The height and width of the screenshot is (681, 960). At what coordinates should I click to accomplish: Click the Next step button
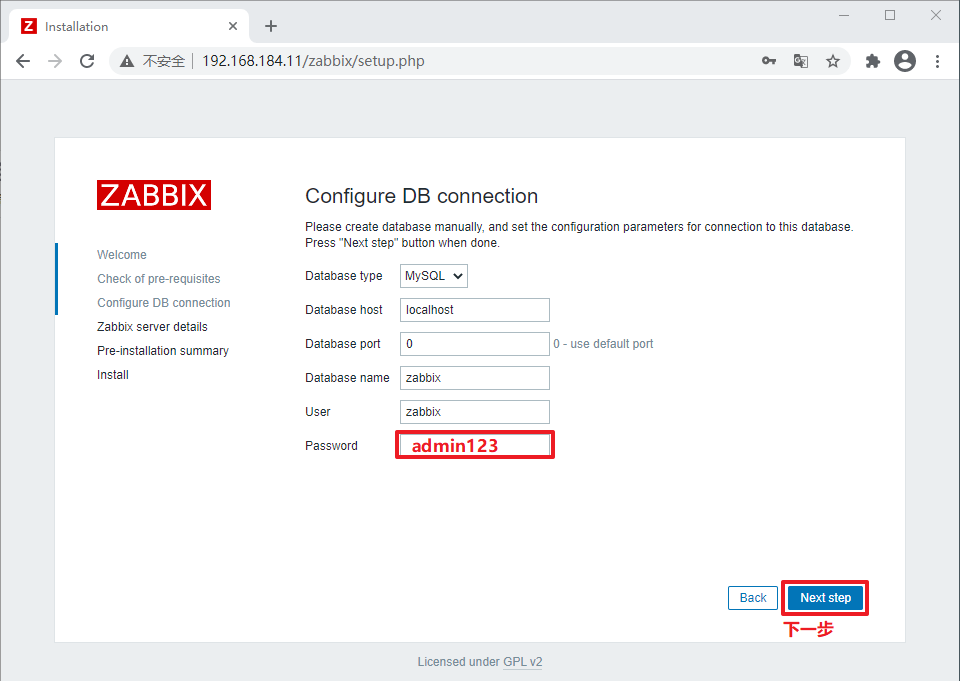[825, 598]
